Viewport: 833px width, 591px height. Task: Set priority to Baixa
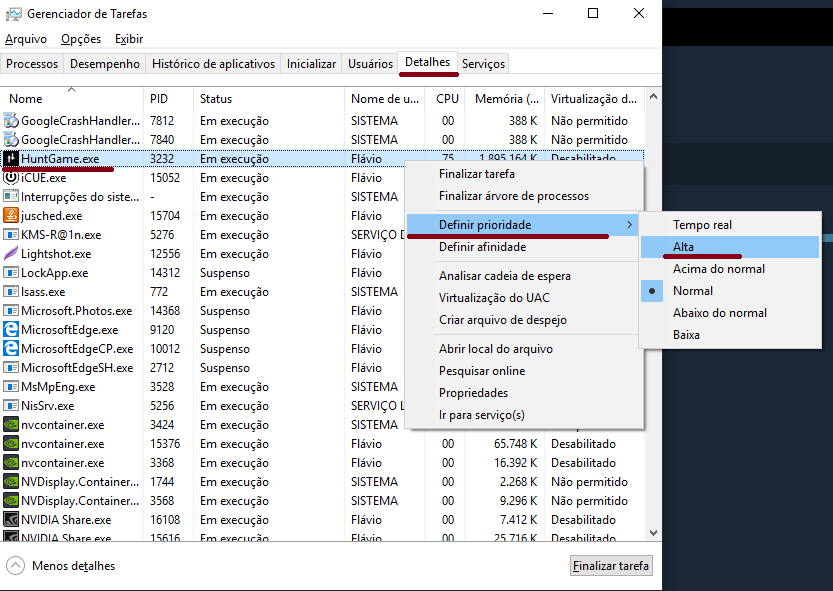730,335
